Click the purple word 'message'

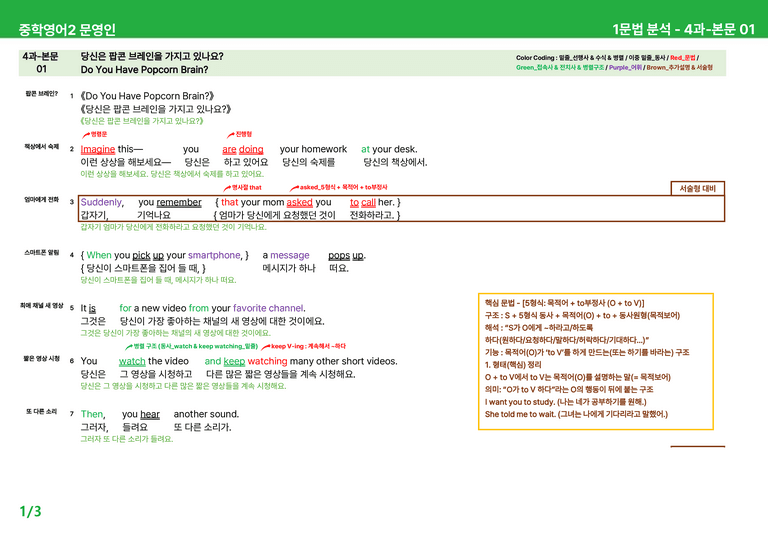click(x=289, y=255)
